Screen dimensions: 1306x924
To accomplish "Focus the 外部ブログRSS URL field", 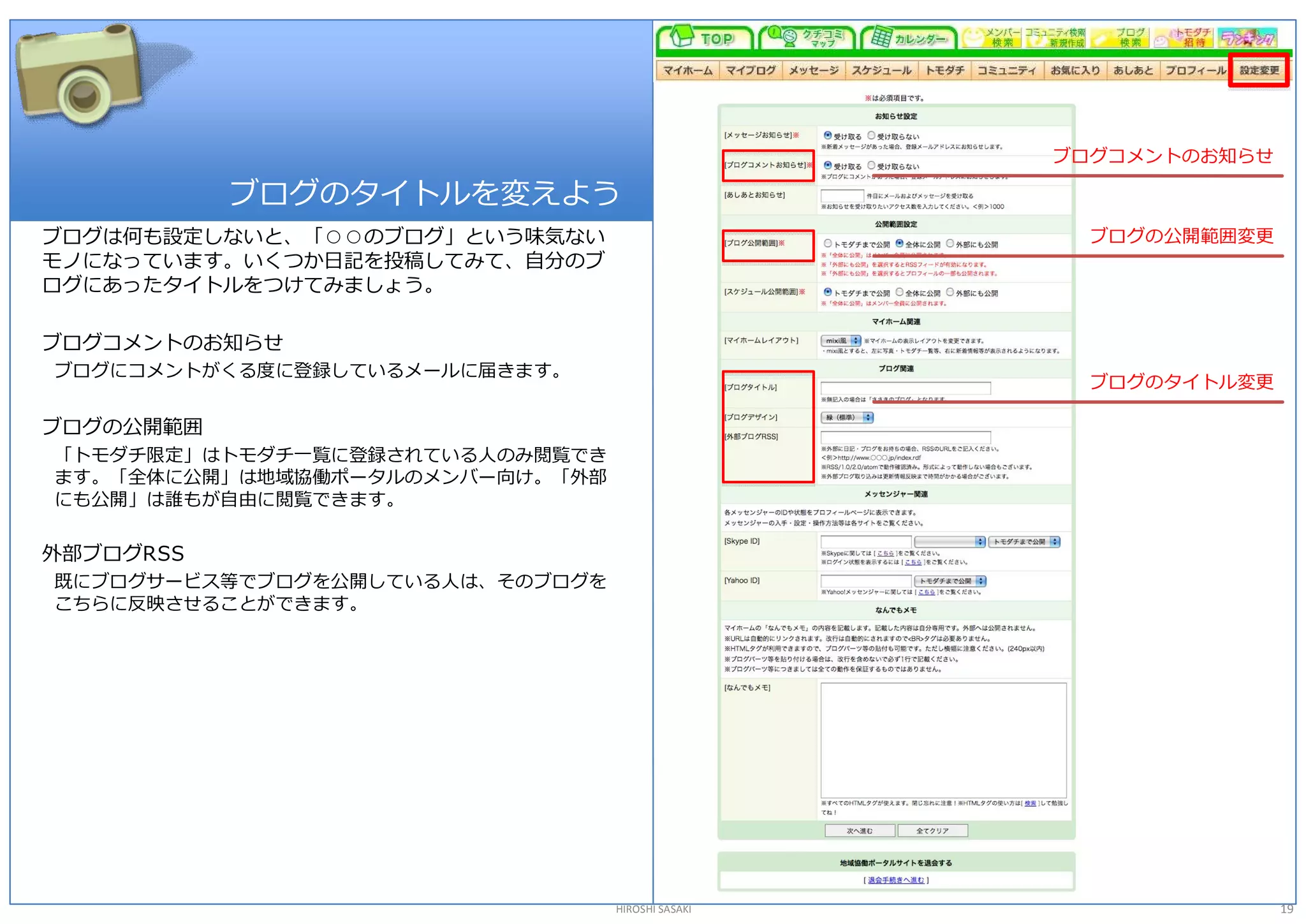I will pos(906,437).
